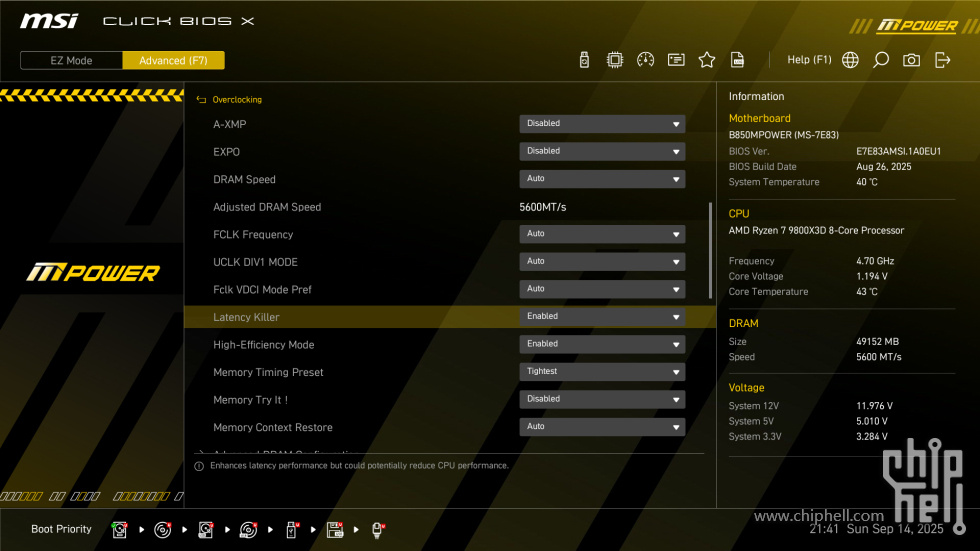Select the USB hard disk boot icon
The height and width of the screenshot is (551, 980).
coord(206,530)
